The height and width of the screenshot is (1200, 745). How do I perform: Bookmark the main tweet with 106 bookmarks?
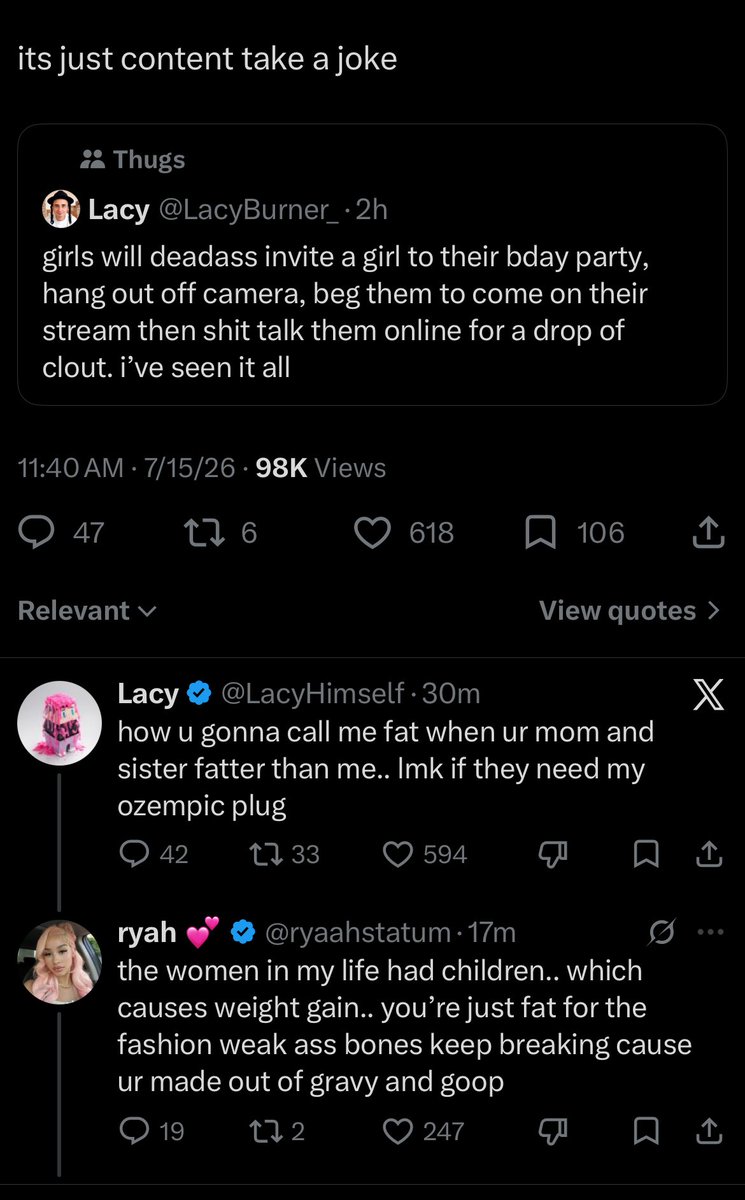point(575,533)
